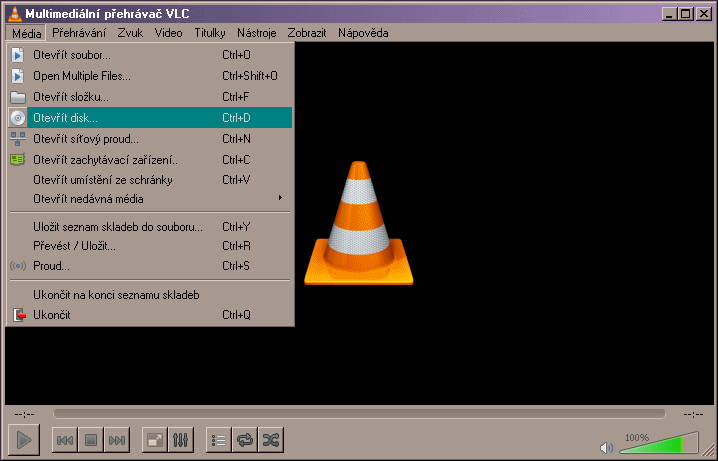718x461 pixels.
Task: Click the capture device card icon
Action: 17,160
